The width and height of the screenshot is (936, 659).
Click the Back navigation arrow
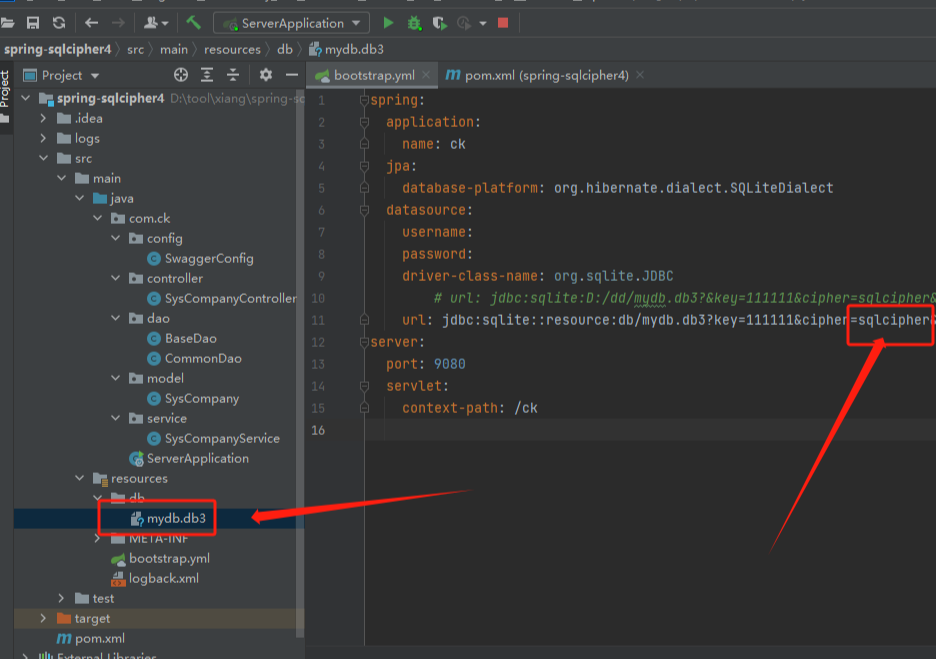91,23
